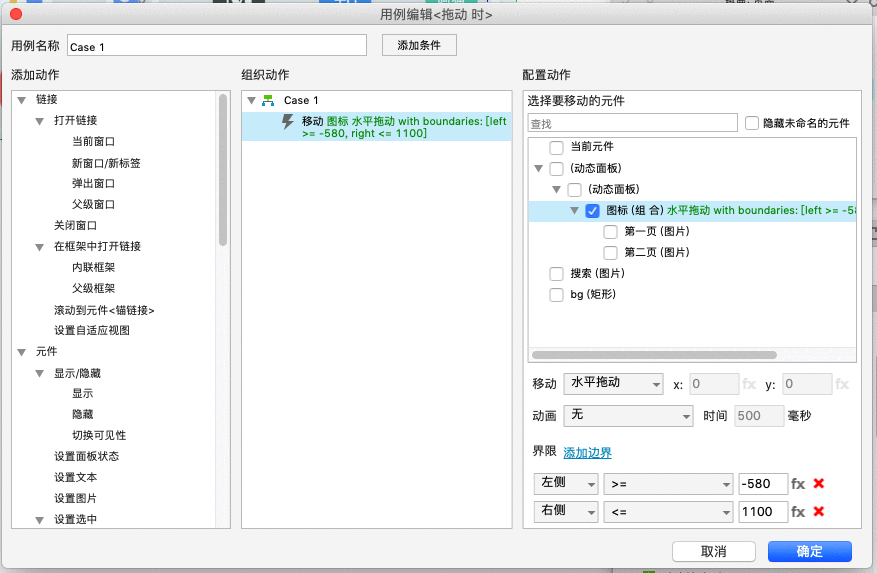Select 滚动到元件<锚链接> action

tap(104, 310)
